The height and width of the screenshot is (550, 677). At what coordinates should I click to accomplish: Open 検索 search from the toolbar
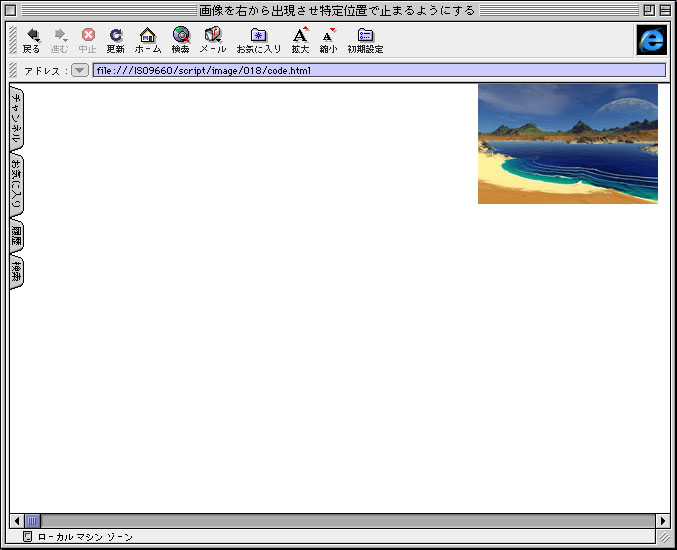tap(180, 41)
